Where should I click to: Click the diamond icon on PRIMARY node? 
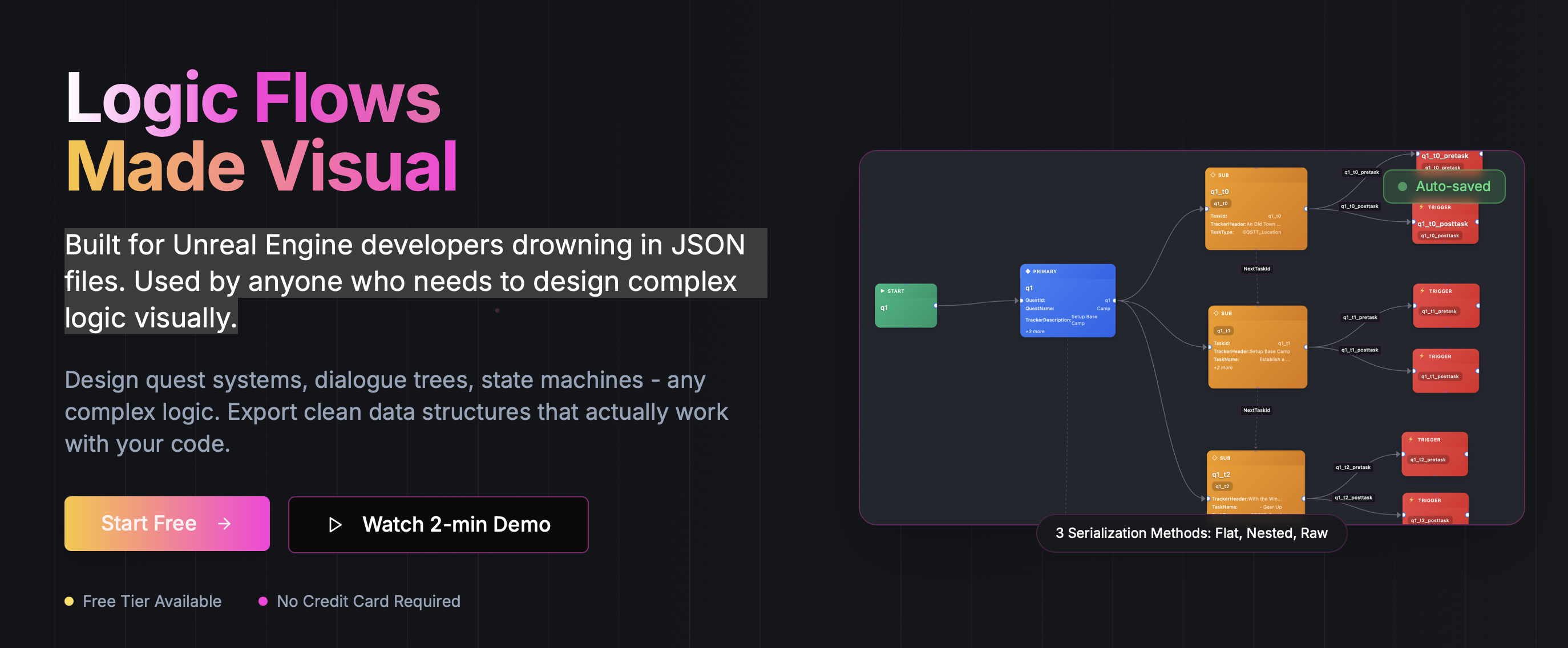pyautogui.click(x=1028, y=272)
